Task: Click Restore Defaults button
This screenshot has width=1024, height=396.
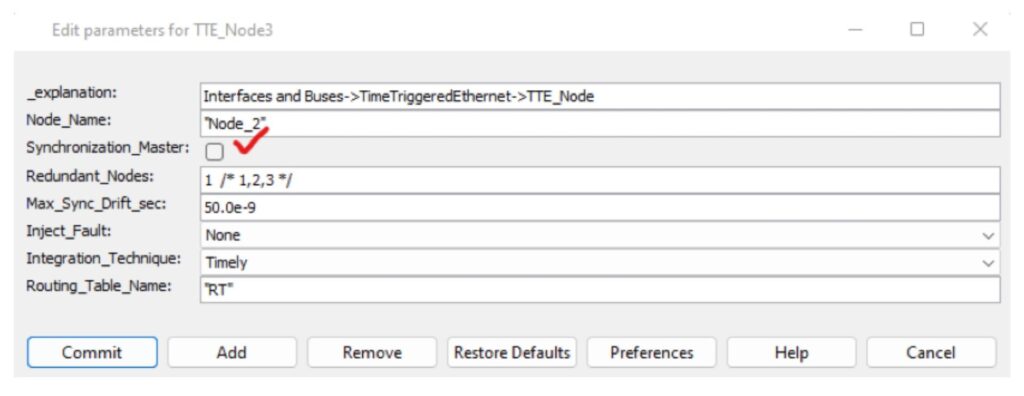Action: pyautogui.click(x=511, y=353)
